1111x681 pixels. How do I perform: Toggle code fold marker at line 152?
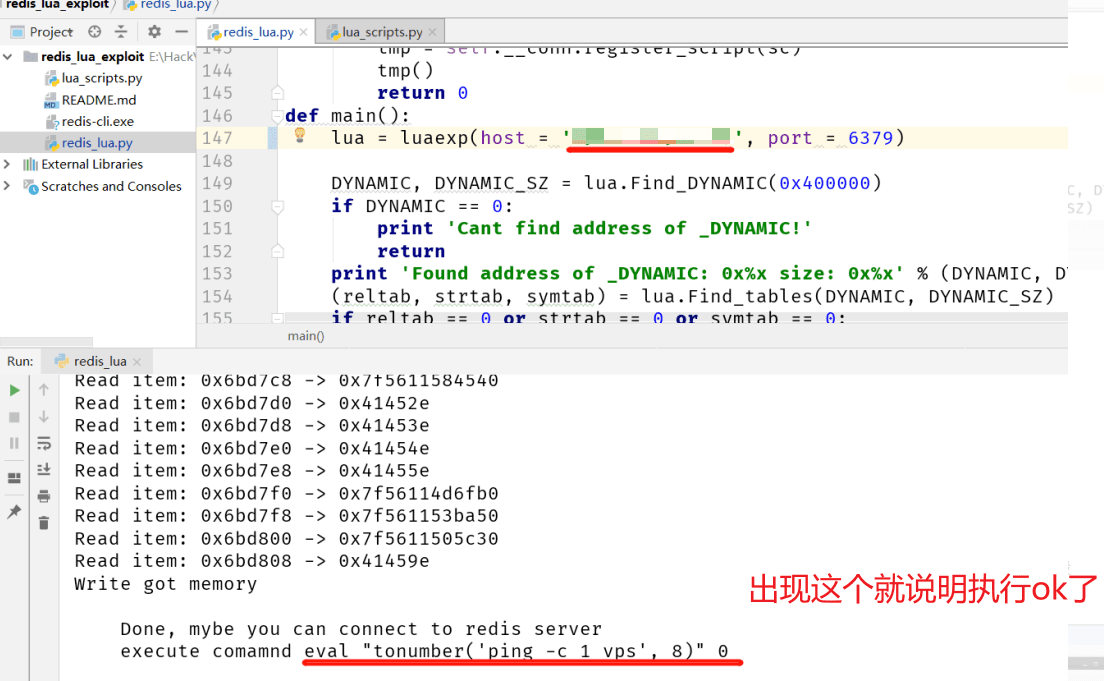[x=277, y=251]
